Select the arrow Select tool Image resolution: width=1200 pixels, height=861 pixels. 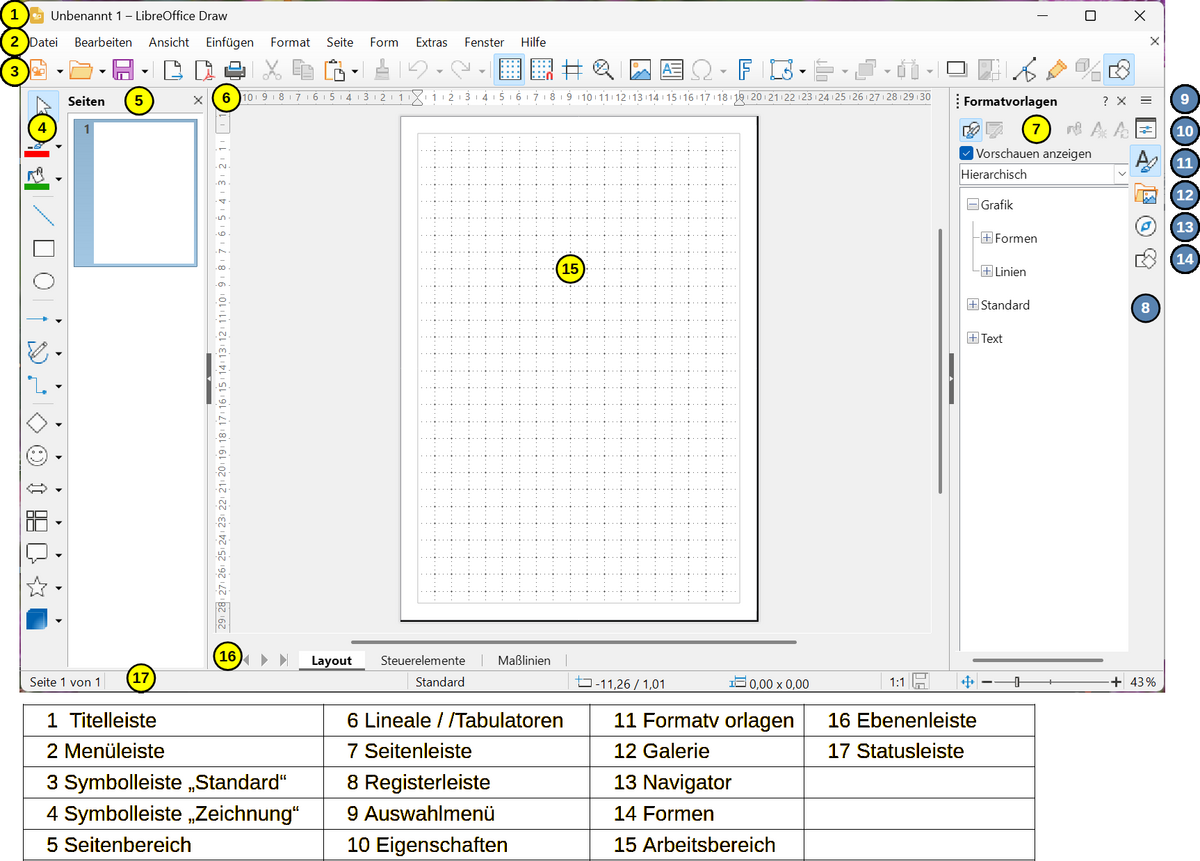[43, 105]
